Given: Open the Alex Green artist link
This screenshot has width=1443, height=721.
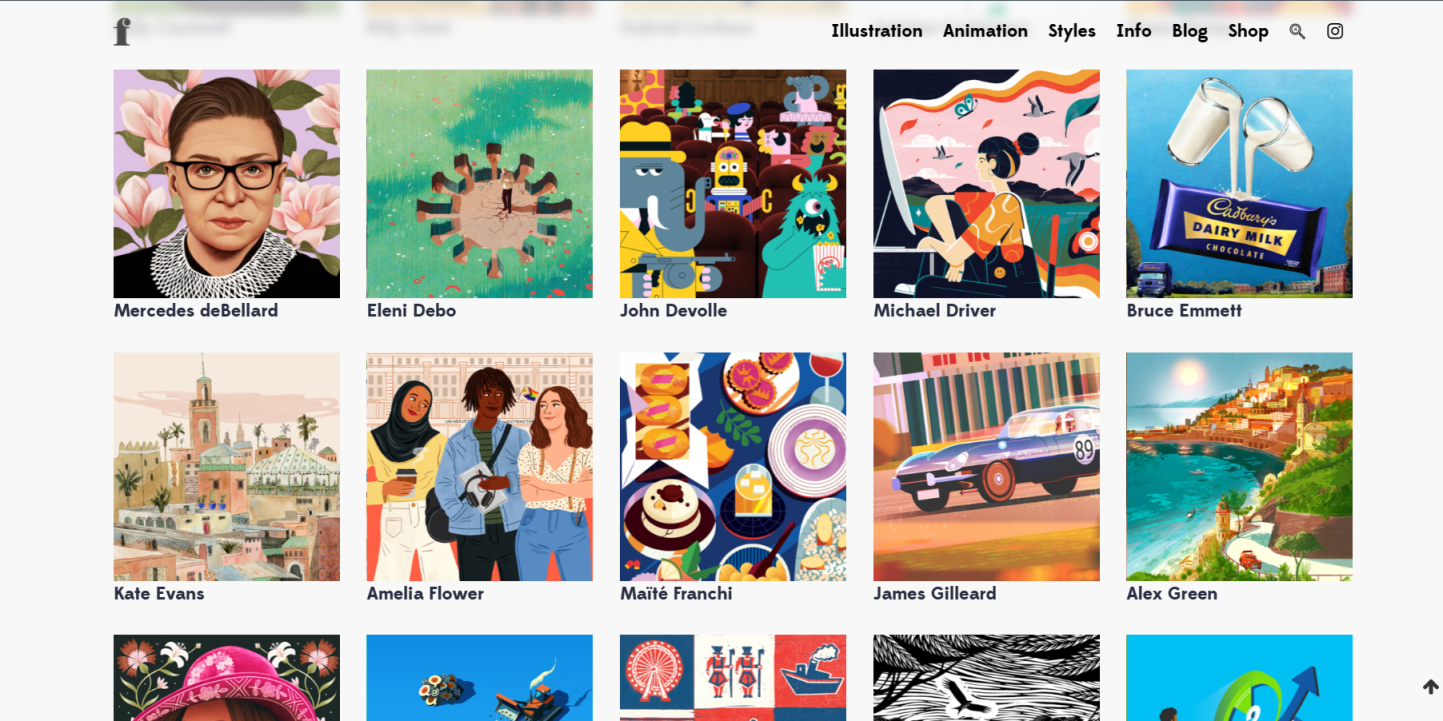Looking at the screenshot, I should (1172, 594).
